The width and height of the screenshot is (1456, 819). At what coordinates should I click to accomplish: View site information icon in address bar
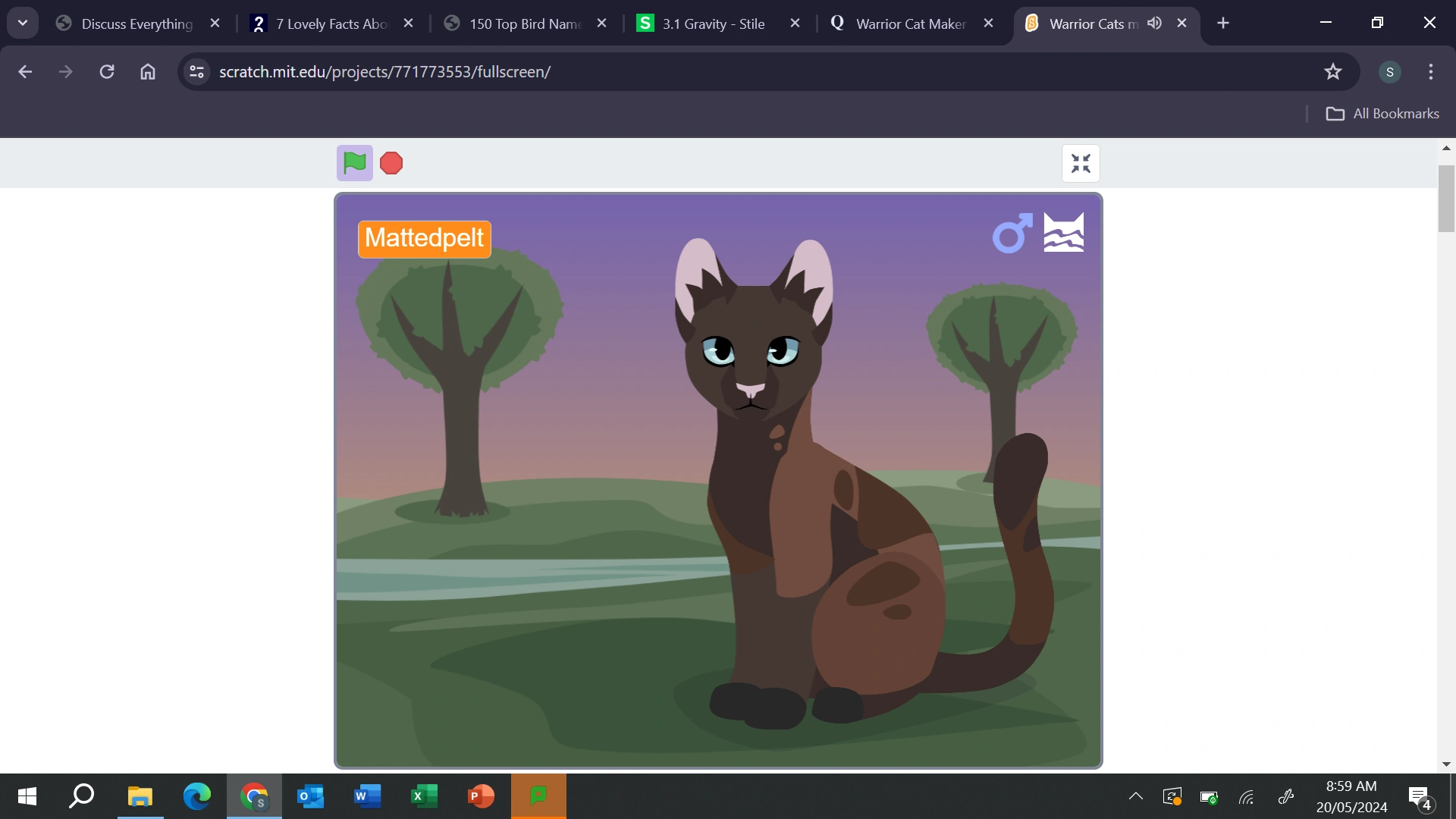[x=196, y=72]
